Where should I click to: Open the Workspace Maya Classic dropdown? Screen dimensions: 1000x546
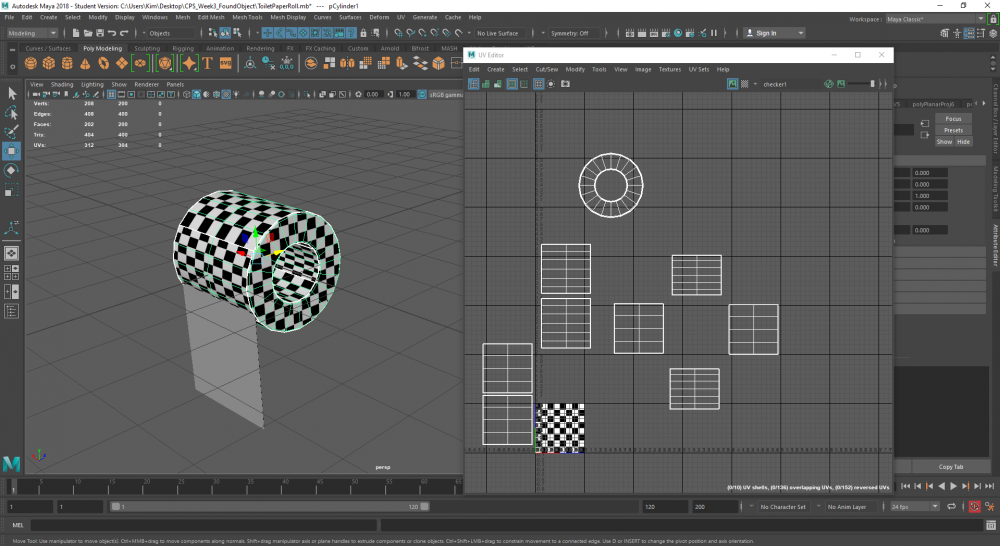pos(935,19)
